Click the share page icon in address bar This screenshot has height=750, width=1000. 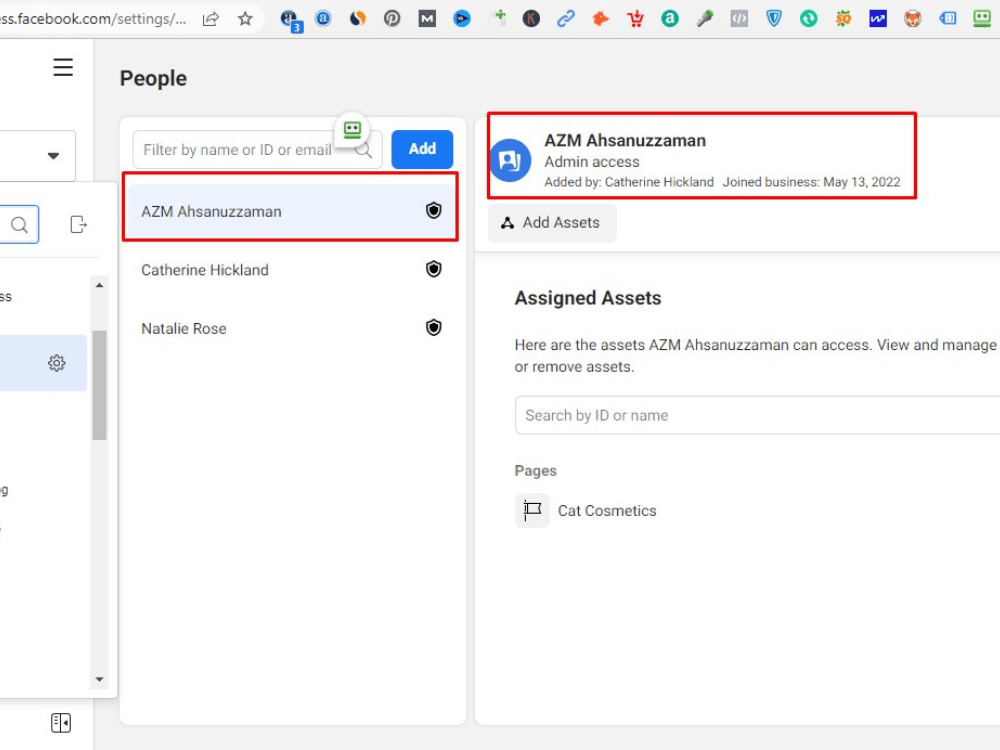(x=210, y=19)
